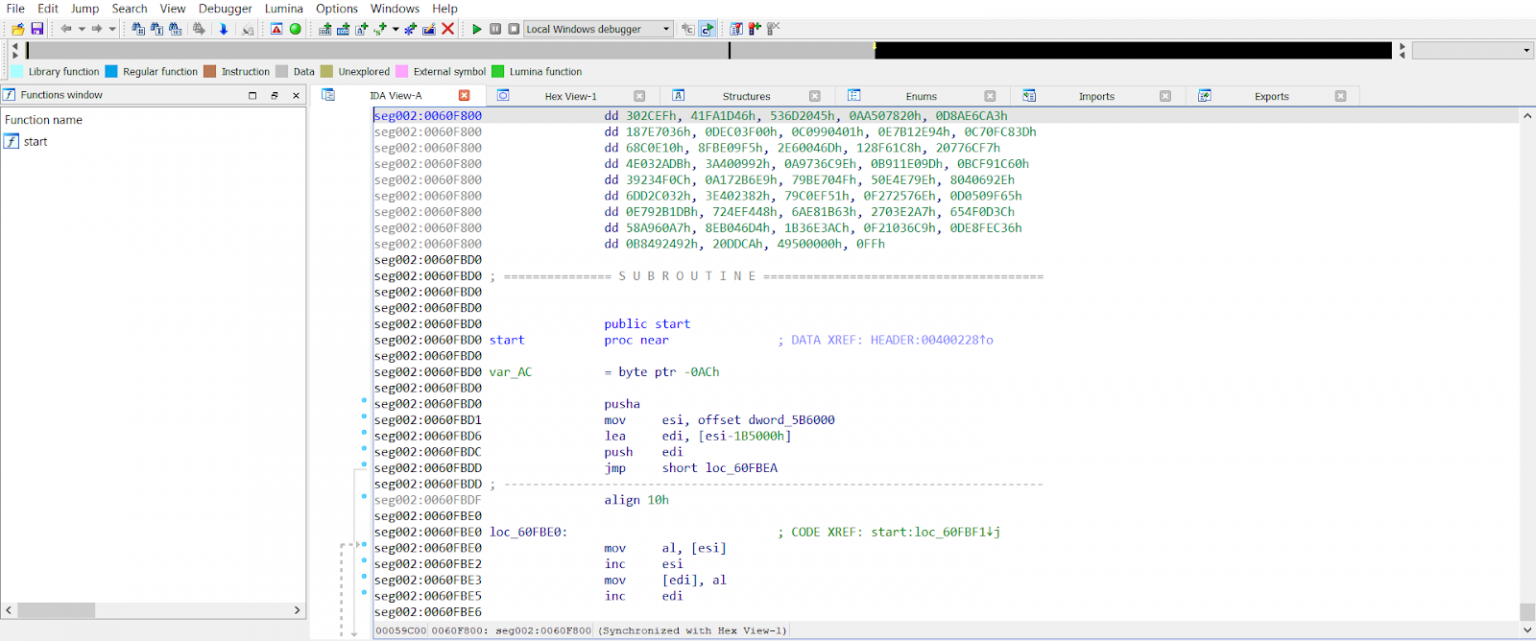Click the Save database floppy icon
The height and width of the screenshot is (641, 1536).
[x=37, y=29]
